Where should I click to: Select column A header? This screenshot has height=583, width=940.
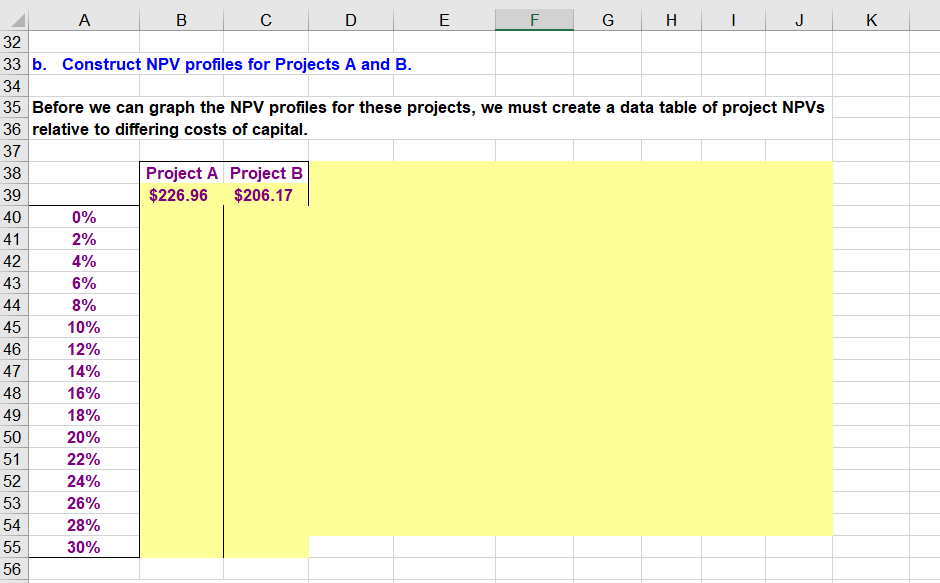(84, 19)
